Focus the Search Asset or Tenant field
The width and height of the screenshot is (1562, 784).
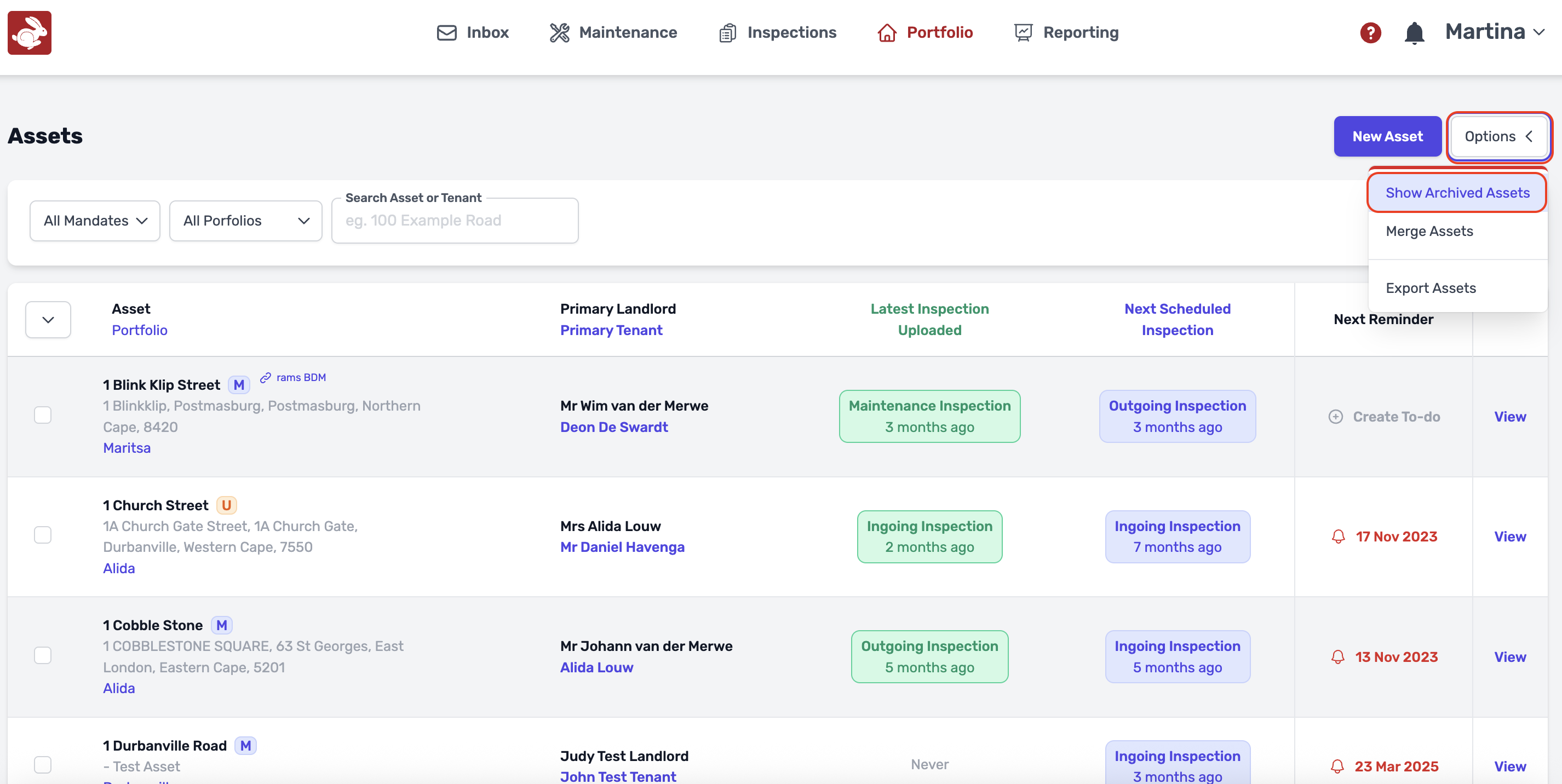click(x=455, y=221)
